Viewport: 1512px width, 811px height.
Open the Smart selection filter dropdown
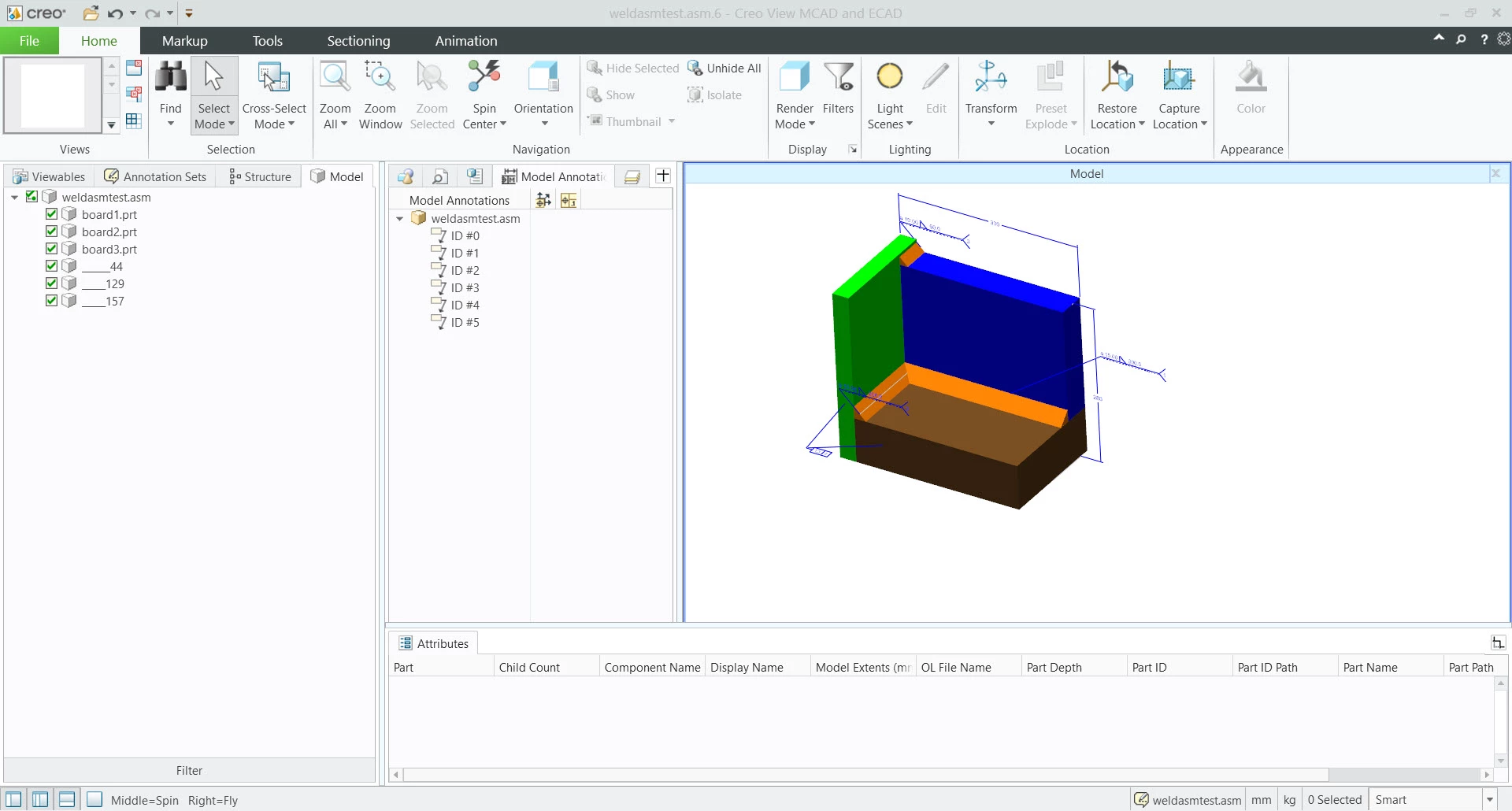(1489, 800)
